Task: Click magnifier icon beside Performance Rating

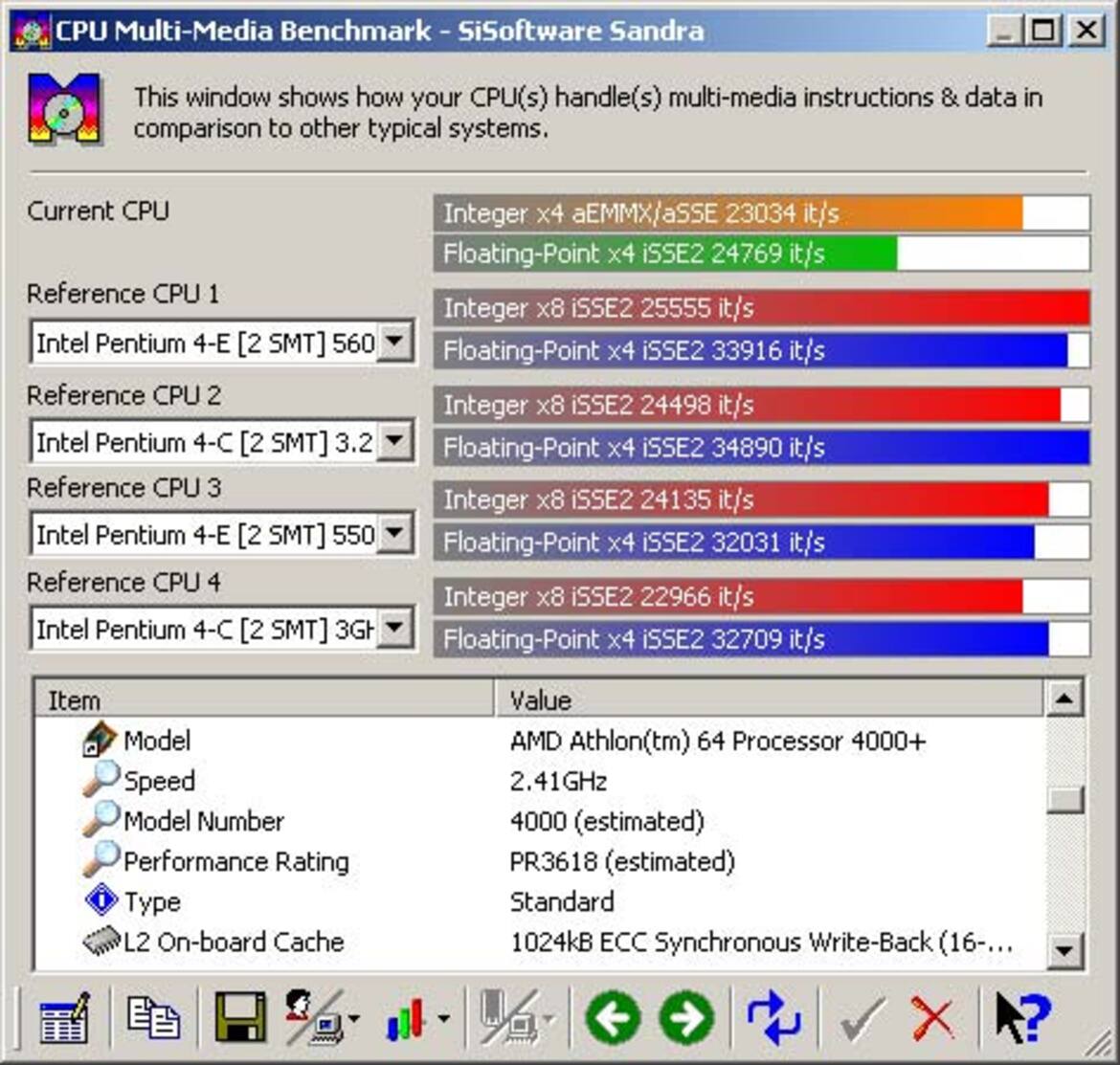Action: 100,859
